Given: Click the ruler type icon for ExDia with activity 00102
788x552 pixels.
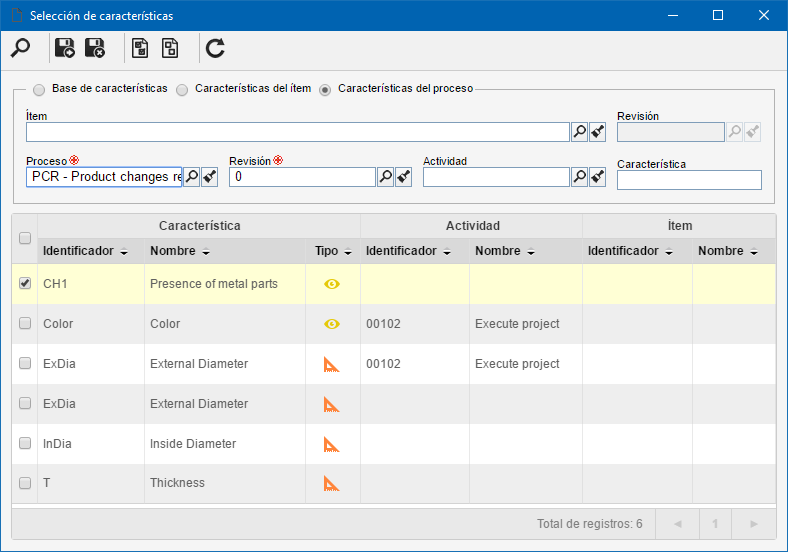Looking at the screenshot, I should point(331,364).
